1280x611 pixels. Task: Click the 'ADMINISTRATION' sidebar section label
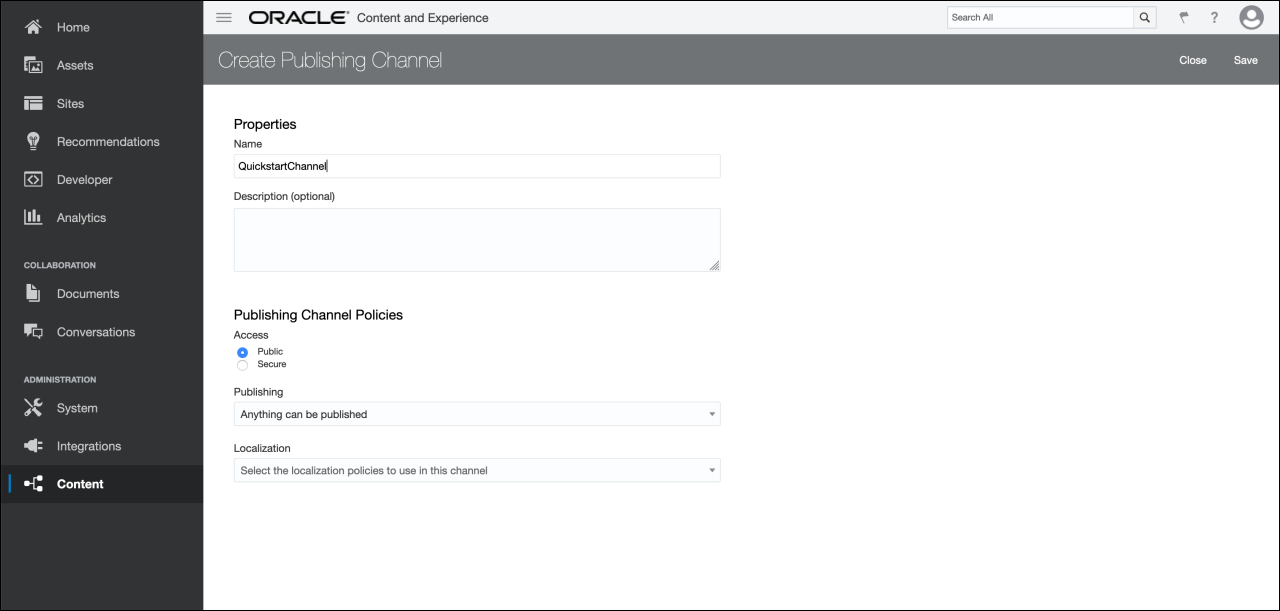[60, 379]
